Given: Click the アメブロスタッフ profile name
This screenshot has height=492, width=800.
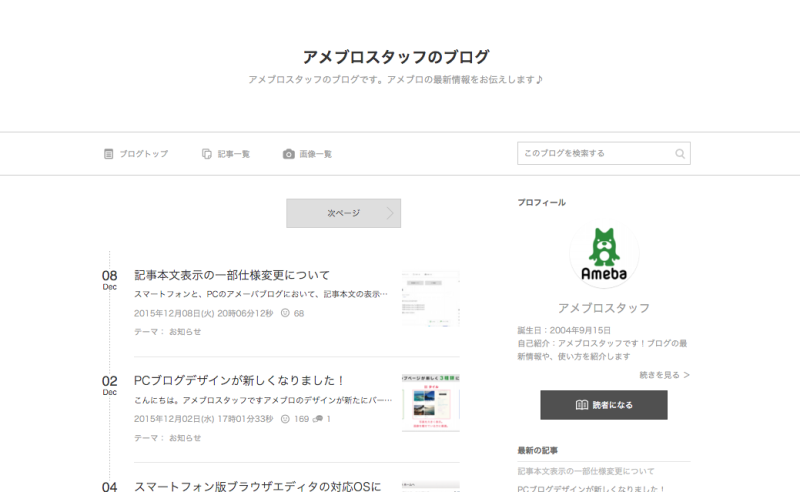Looking at the screenshot, I should point(604,308).
